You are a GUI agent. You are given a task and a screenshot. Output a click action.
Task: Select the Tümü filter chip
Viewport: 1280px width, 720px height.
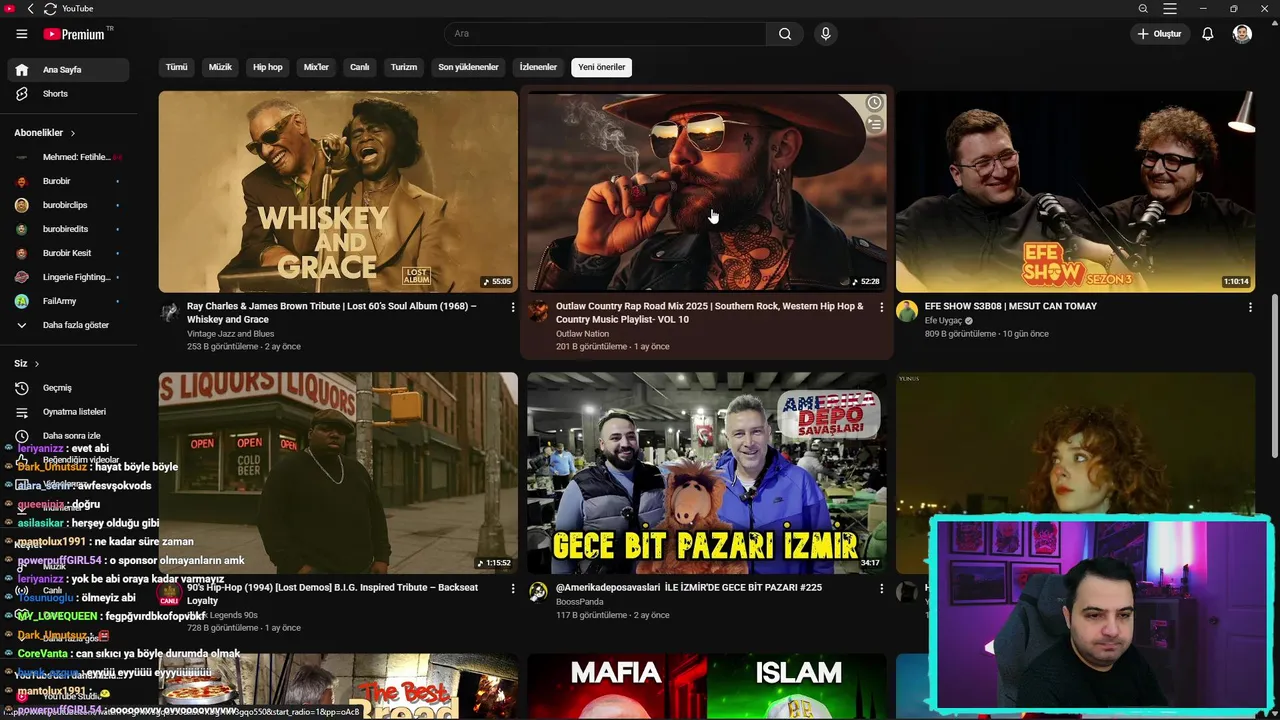(x=177, y=67)
